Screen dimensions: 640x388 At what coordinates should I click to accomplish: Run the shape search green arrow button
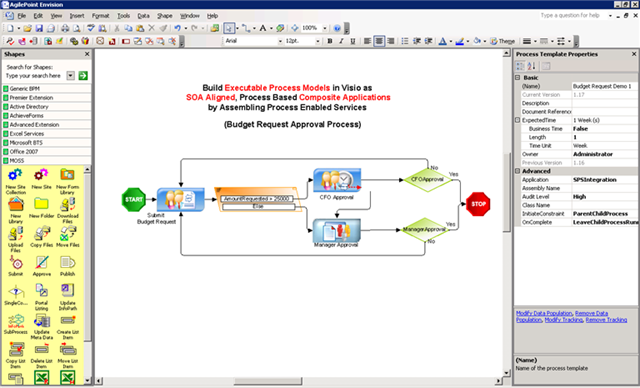(83, 76)
